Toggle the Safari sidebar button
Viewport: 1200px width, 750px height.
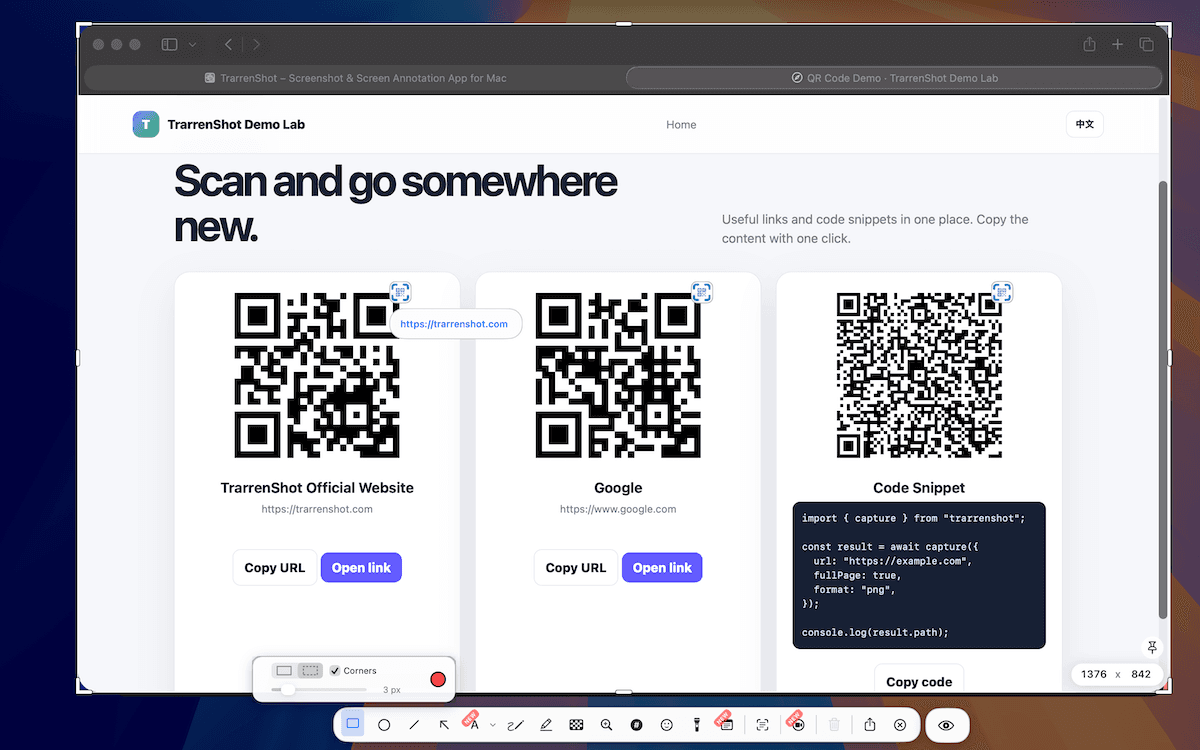coord(169,44)
